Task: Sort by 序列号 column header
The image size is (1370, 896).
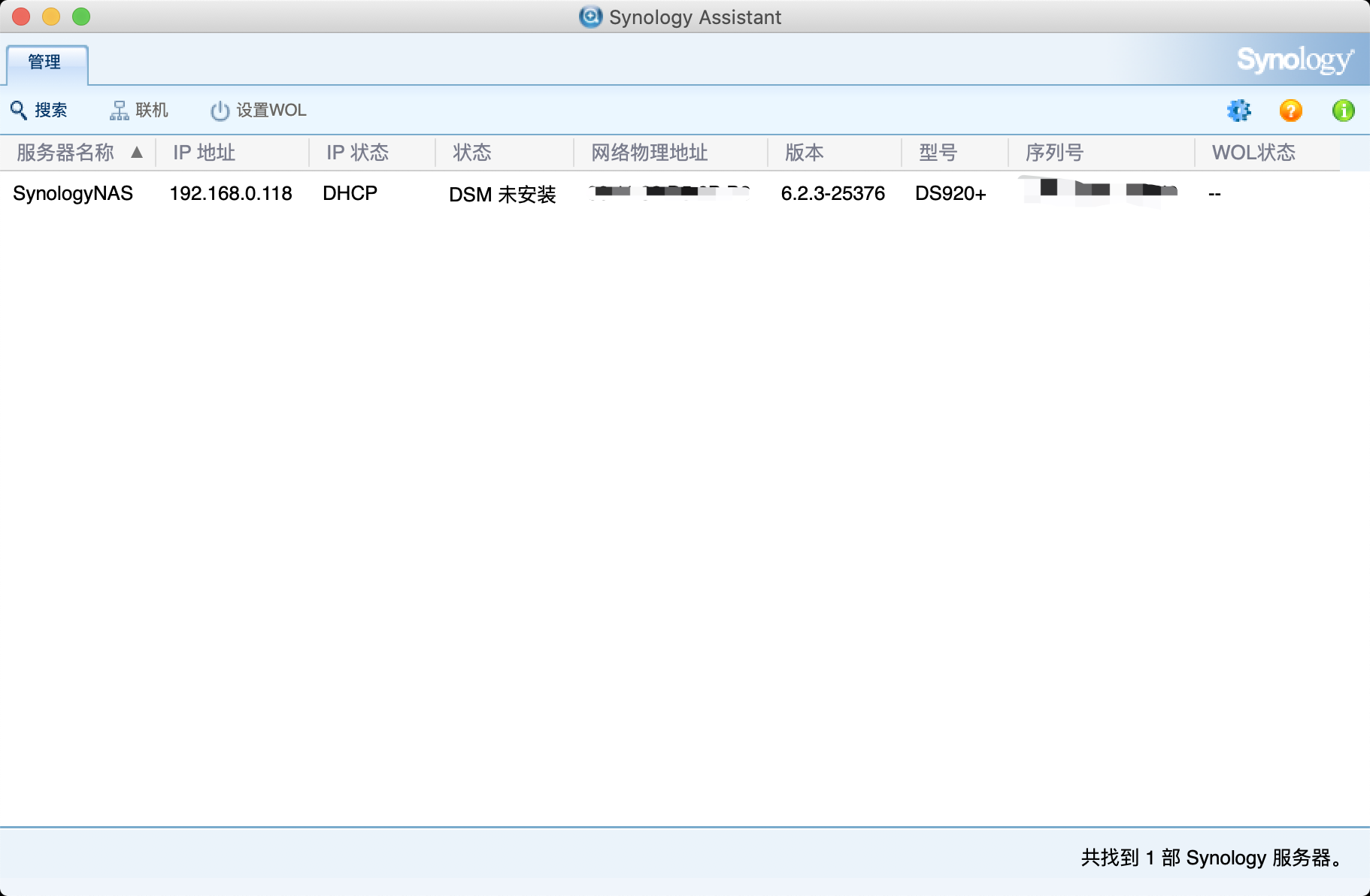Action: click(1102, 153)
